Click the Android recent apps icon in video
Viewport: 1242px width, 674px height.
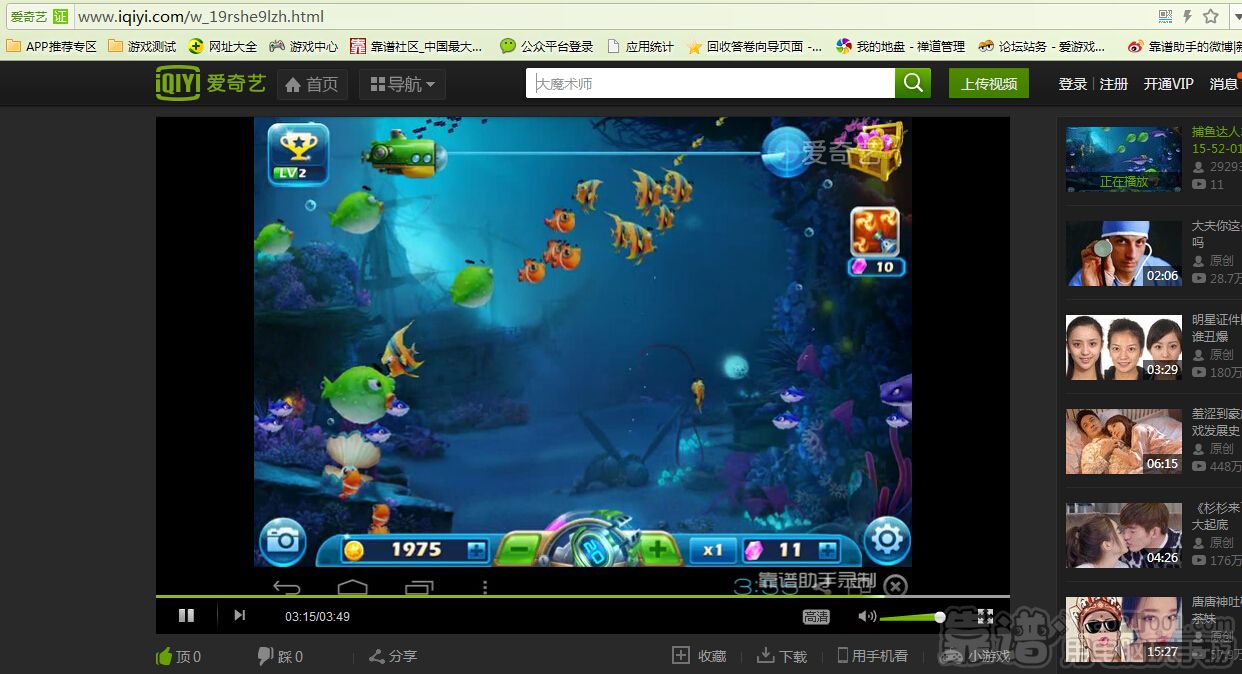click(420, 587)
